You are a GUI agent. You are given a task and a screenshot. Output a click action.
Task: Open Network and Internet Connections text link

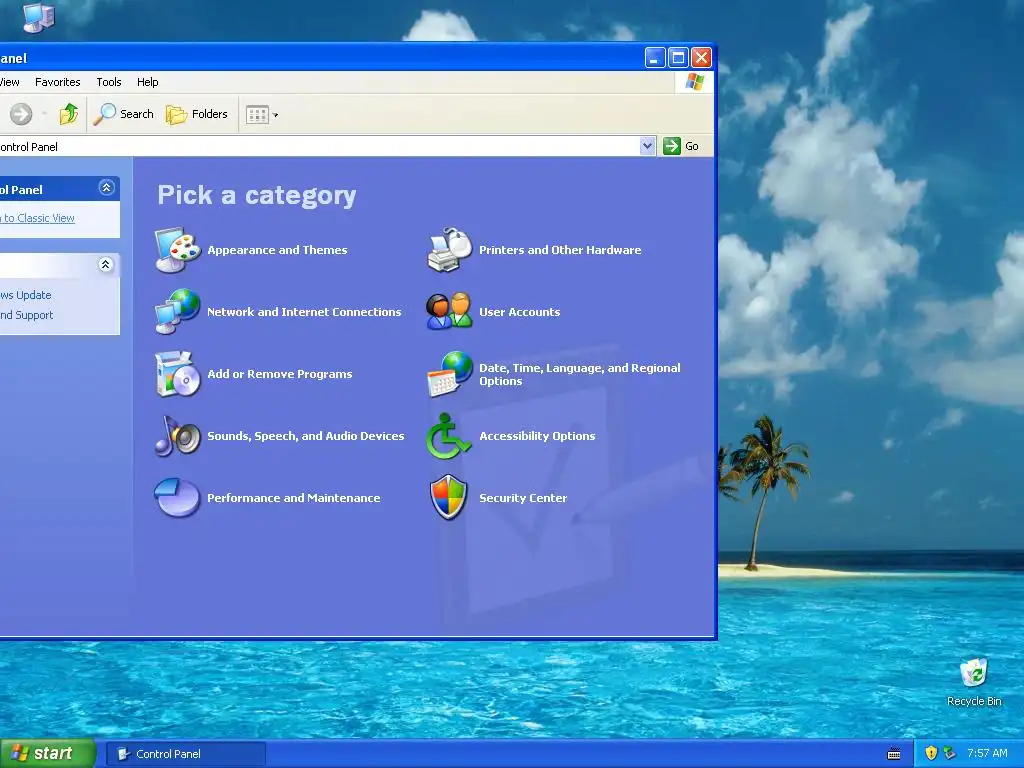click(x=304, y=312)
